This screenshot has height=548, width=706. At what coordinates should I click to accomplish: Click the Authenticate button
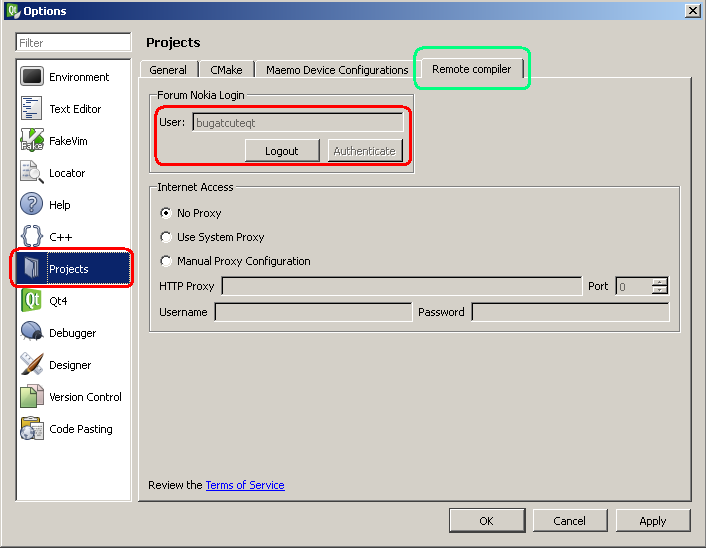[x=365, y=151]
